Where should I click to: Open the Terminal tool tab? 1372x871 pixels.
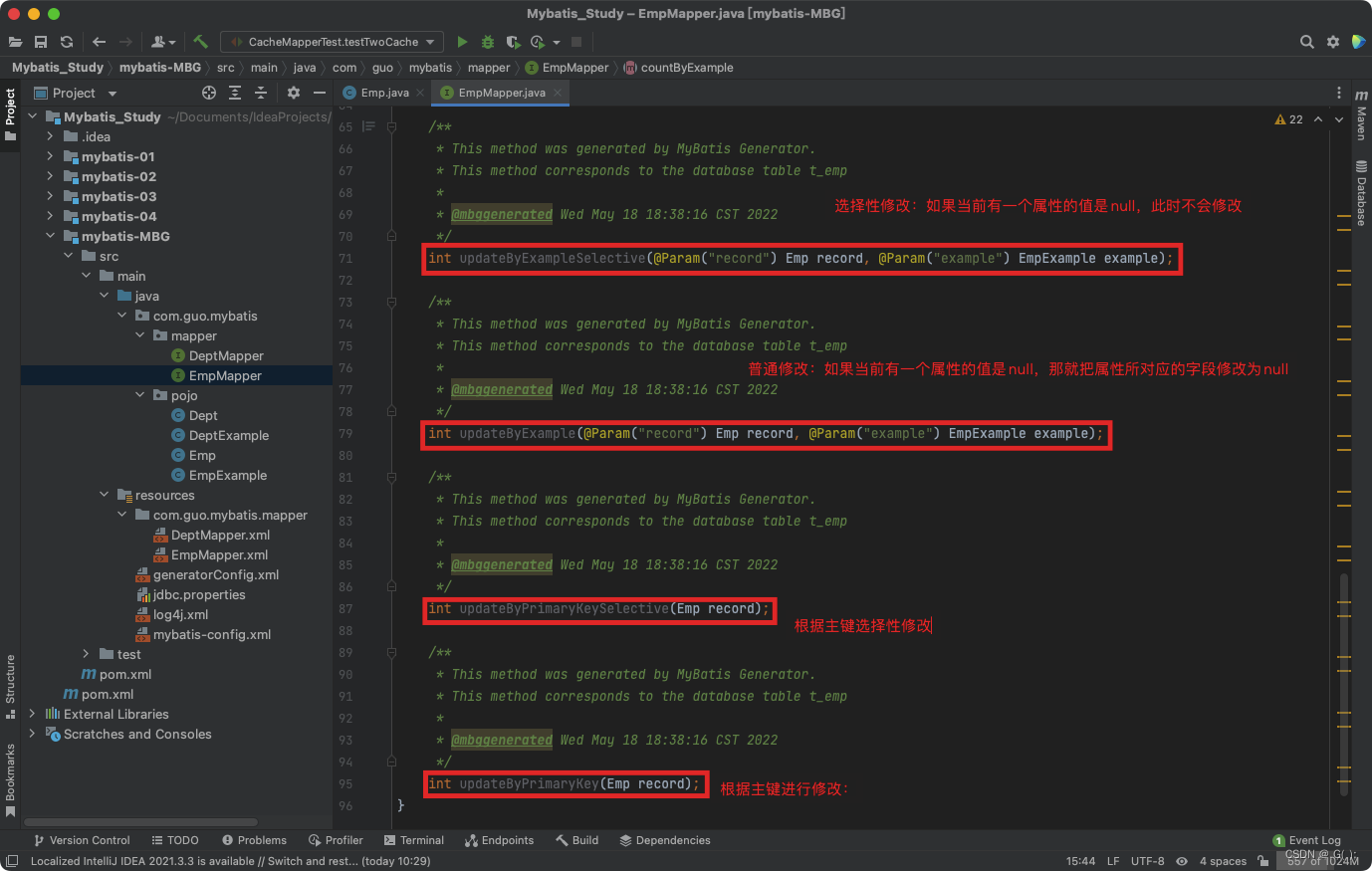414,840
